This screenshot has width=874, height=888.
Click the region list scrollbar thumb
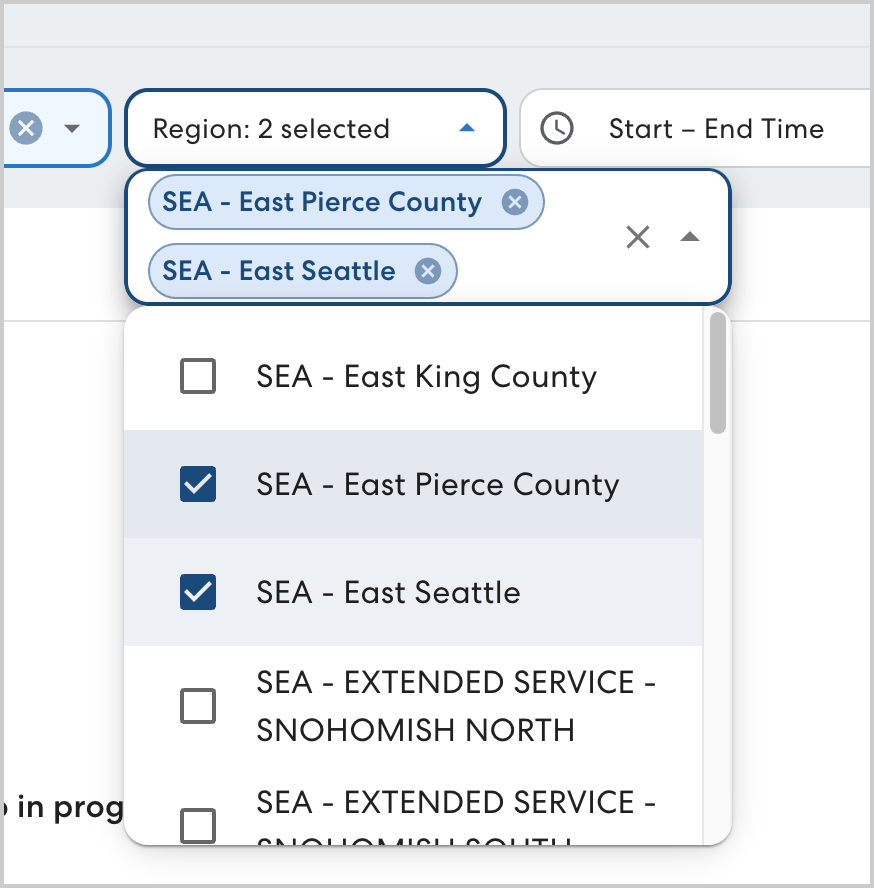point(717,372)
